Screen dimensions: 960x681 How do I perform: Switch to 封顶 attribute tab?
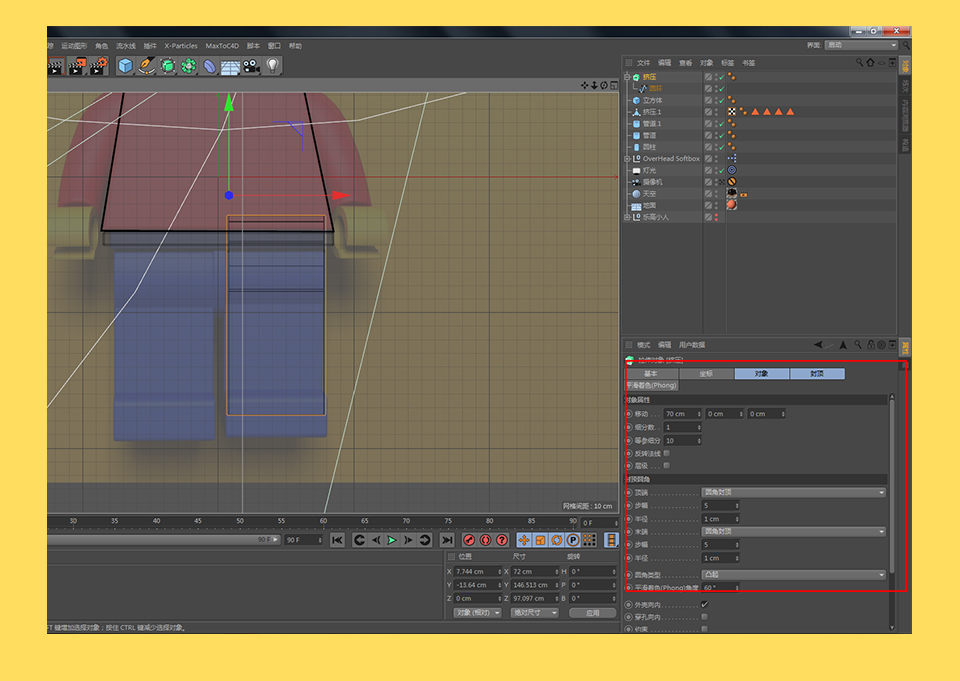pyautogui.click(x=817, y=374)
